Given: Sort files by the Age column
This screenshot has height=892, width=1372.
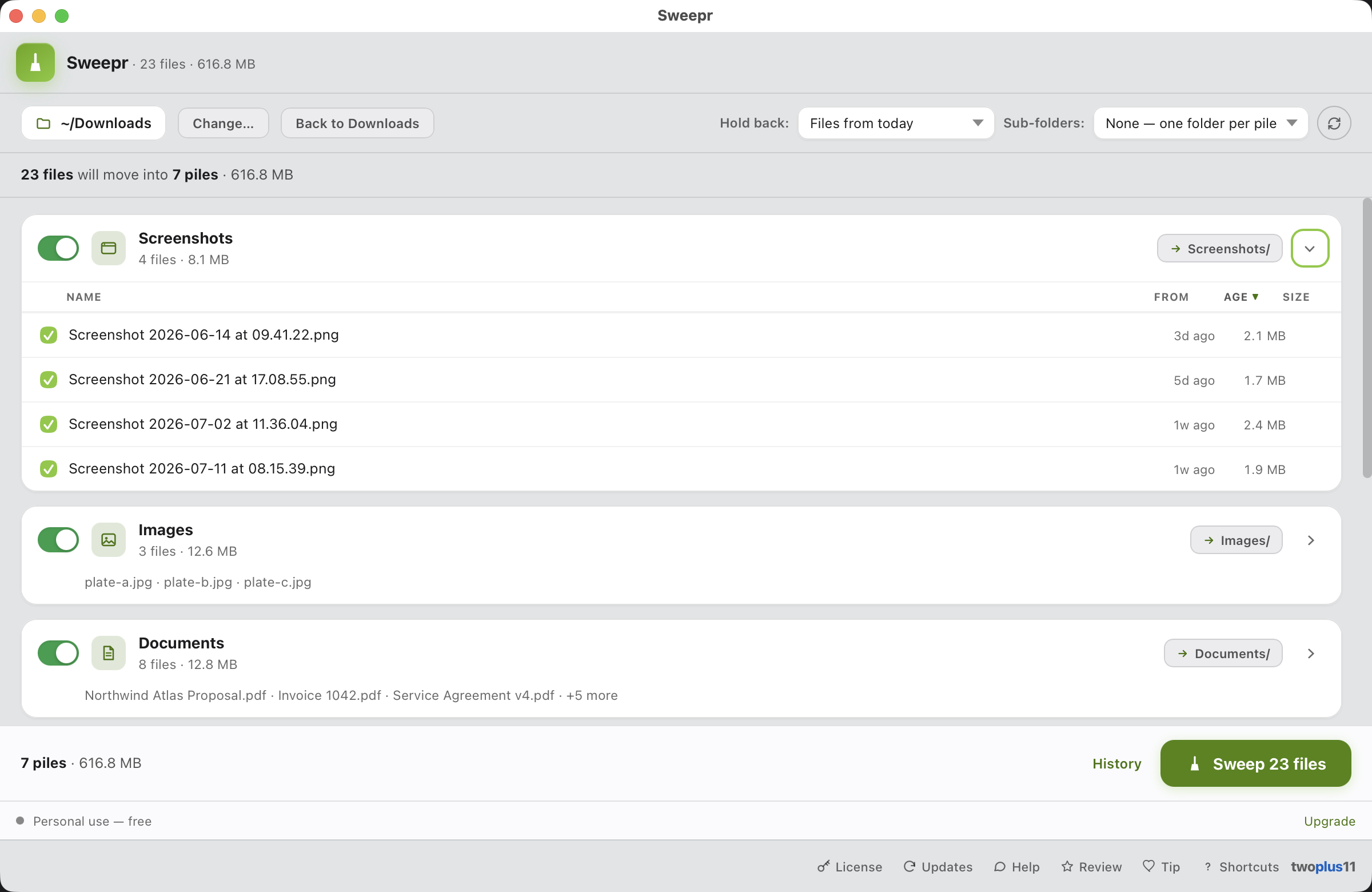Looking at the screenshot, I should tap(1241, 297).
